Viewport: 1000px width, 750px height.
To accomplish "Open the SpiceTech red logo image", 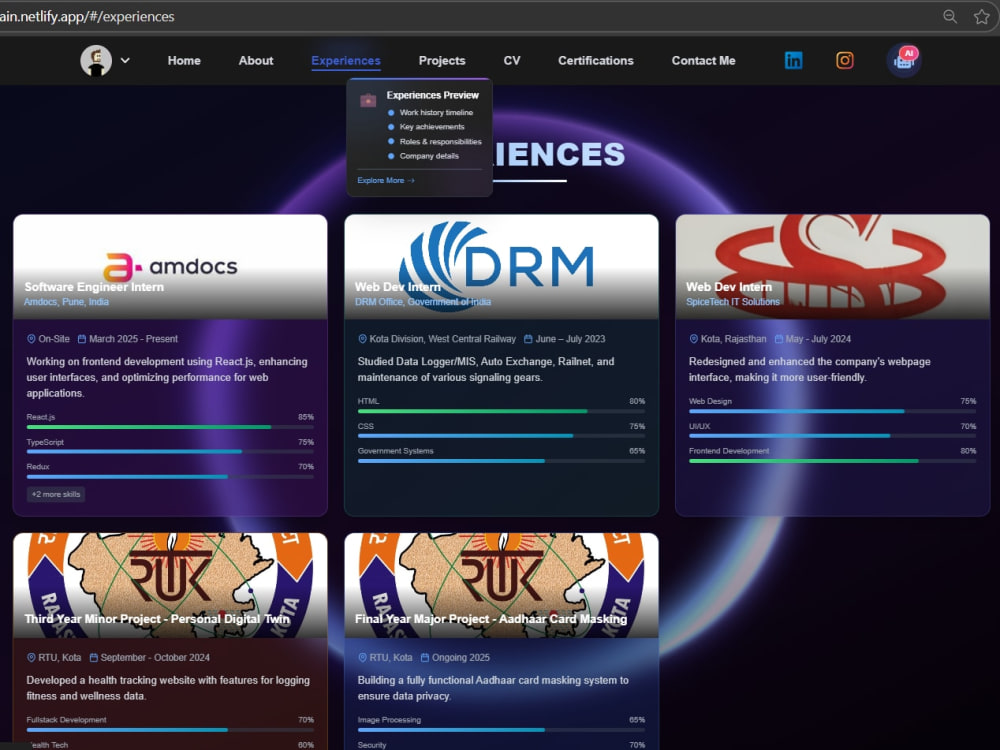I will click(832, 266).
